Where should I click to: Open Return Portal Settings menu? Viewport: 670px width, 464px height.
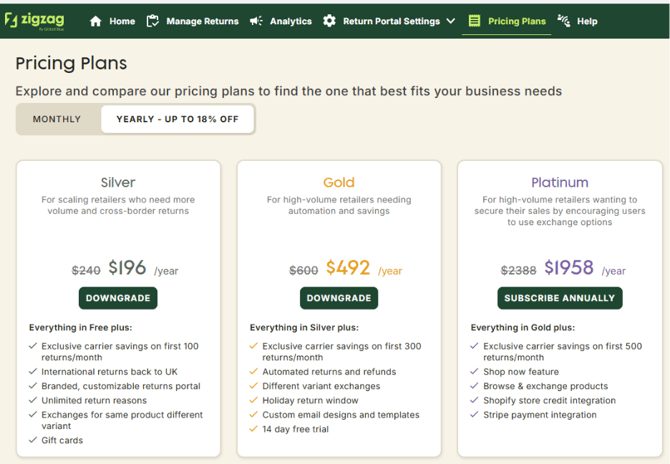[389, 21]
